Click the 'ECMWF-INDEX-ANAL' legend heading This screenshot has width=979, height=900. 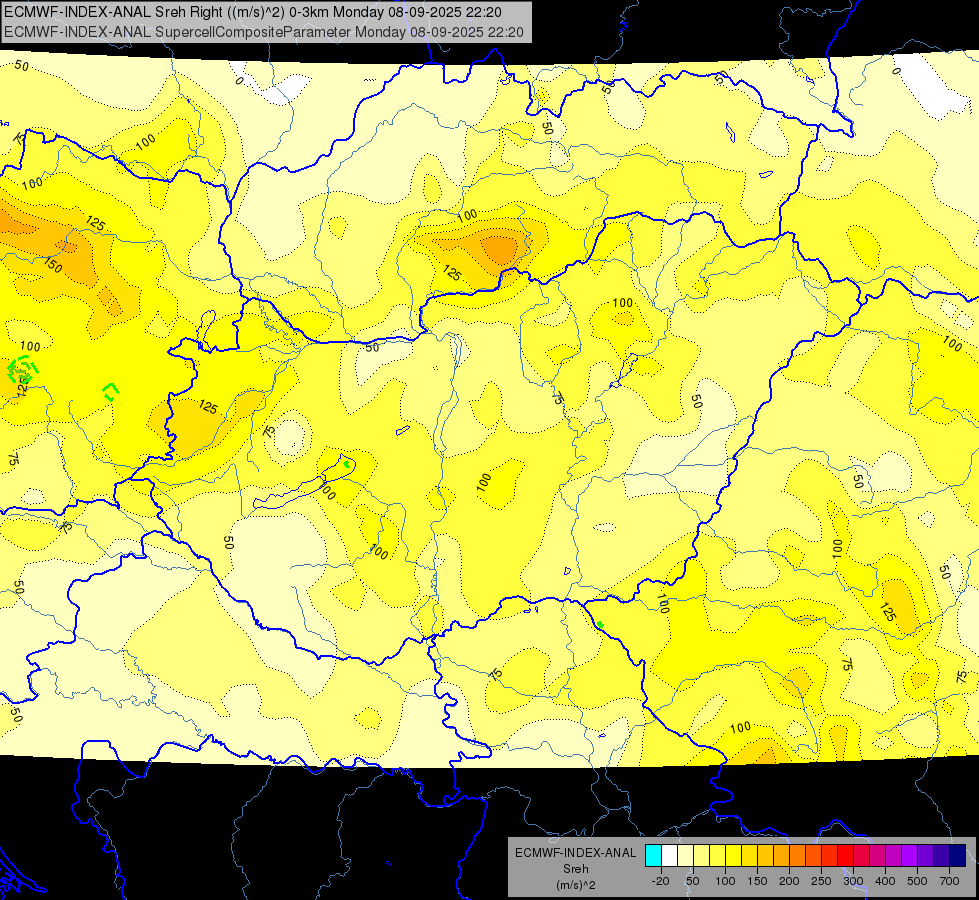point(575,853)
